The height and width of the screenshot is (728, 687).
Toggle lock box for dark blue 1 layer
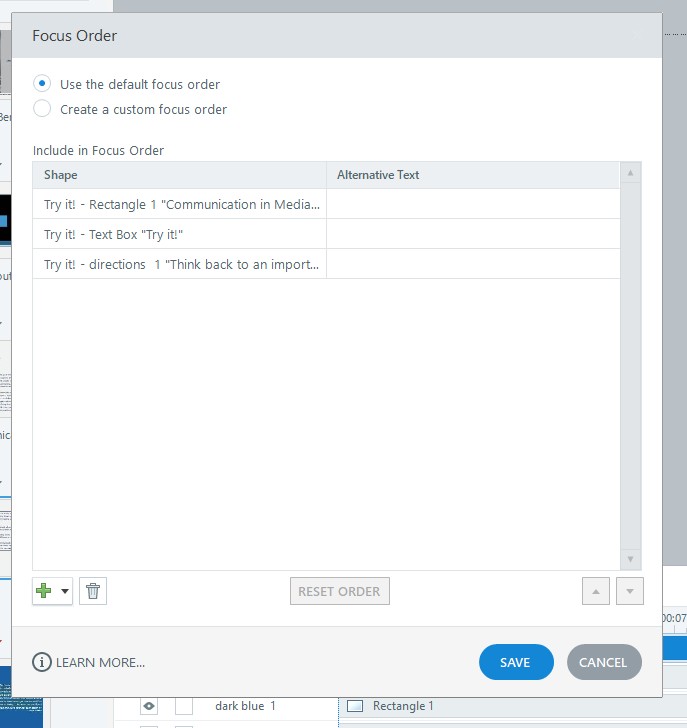tap(184, 706)
